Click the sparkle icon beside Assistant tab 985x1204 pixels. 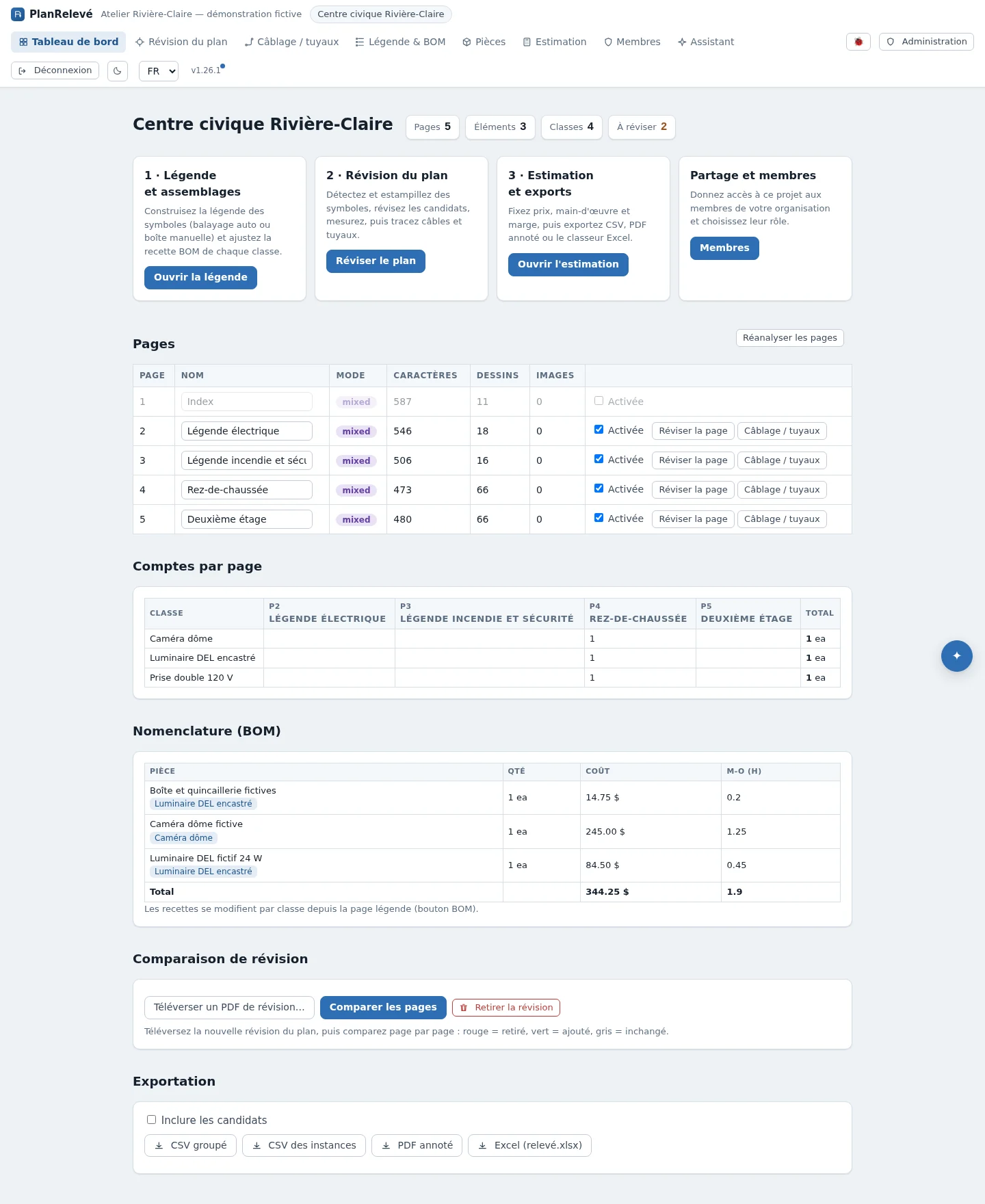(x=682, y=42)
